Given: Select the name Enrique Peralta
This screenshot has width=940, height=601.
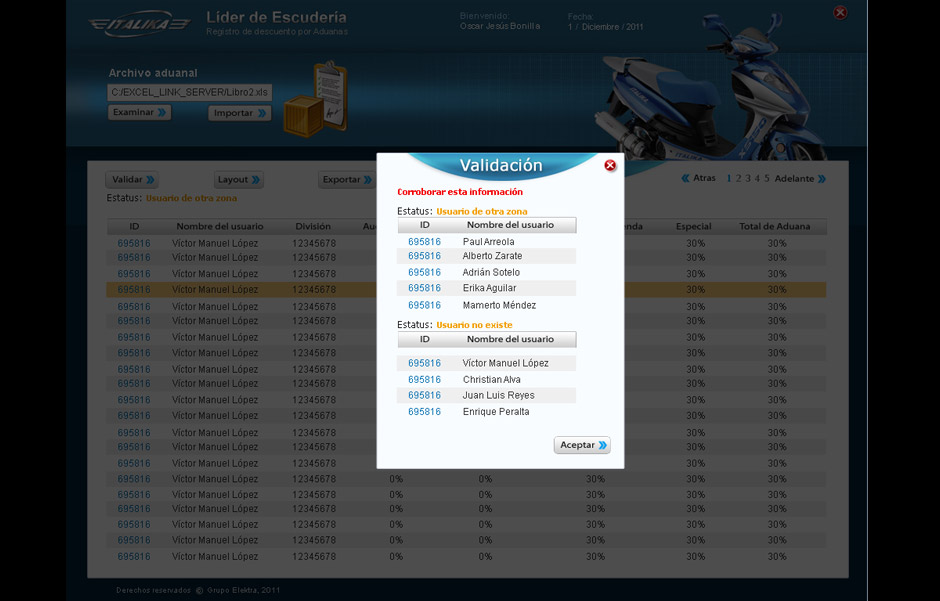Looking at the screenshot, I should (x=496, y=412).
